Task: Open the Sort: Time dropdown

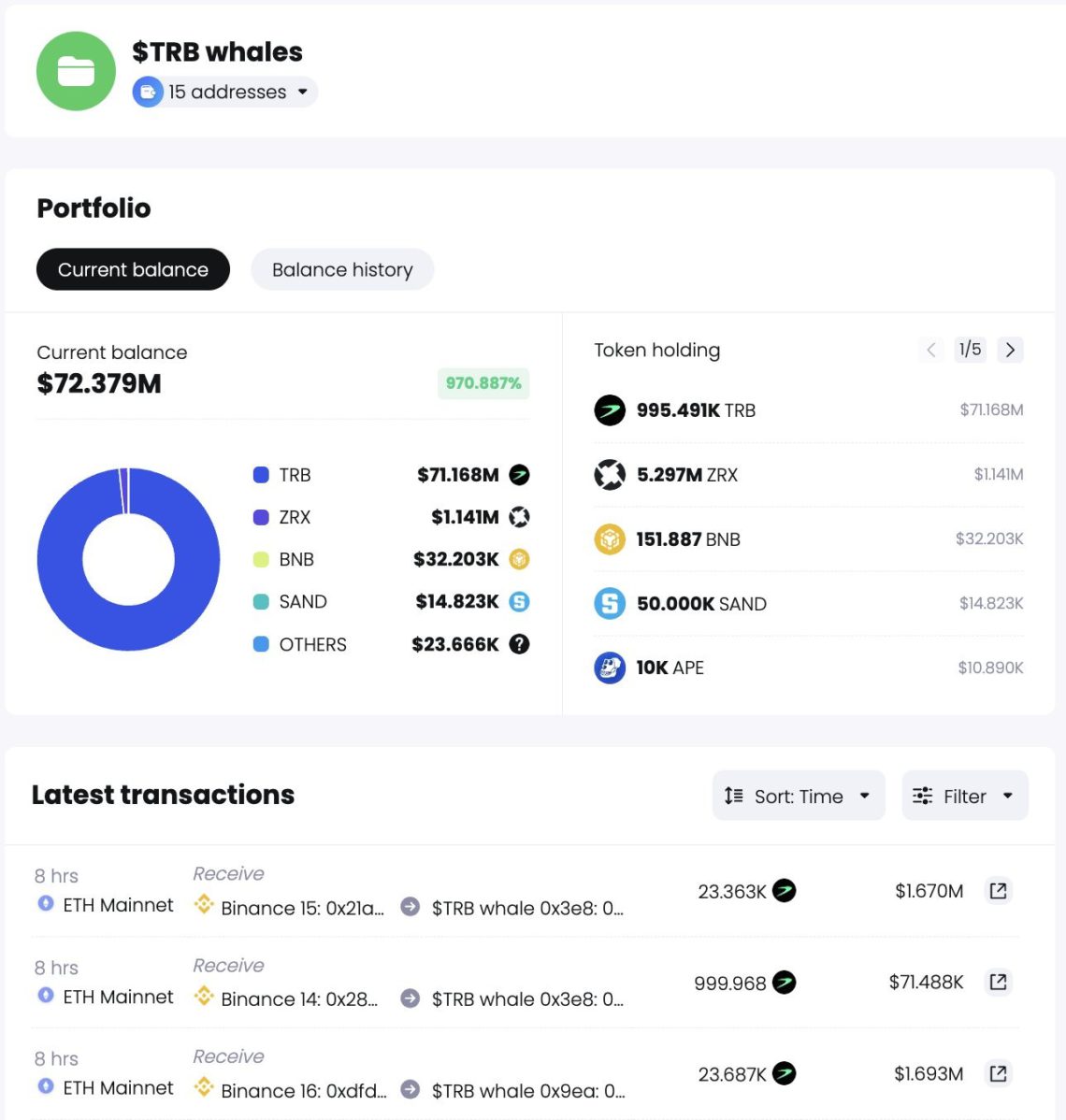Action: tap(798, 796)
